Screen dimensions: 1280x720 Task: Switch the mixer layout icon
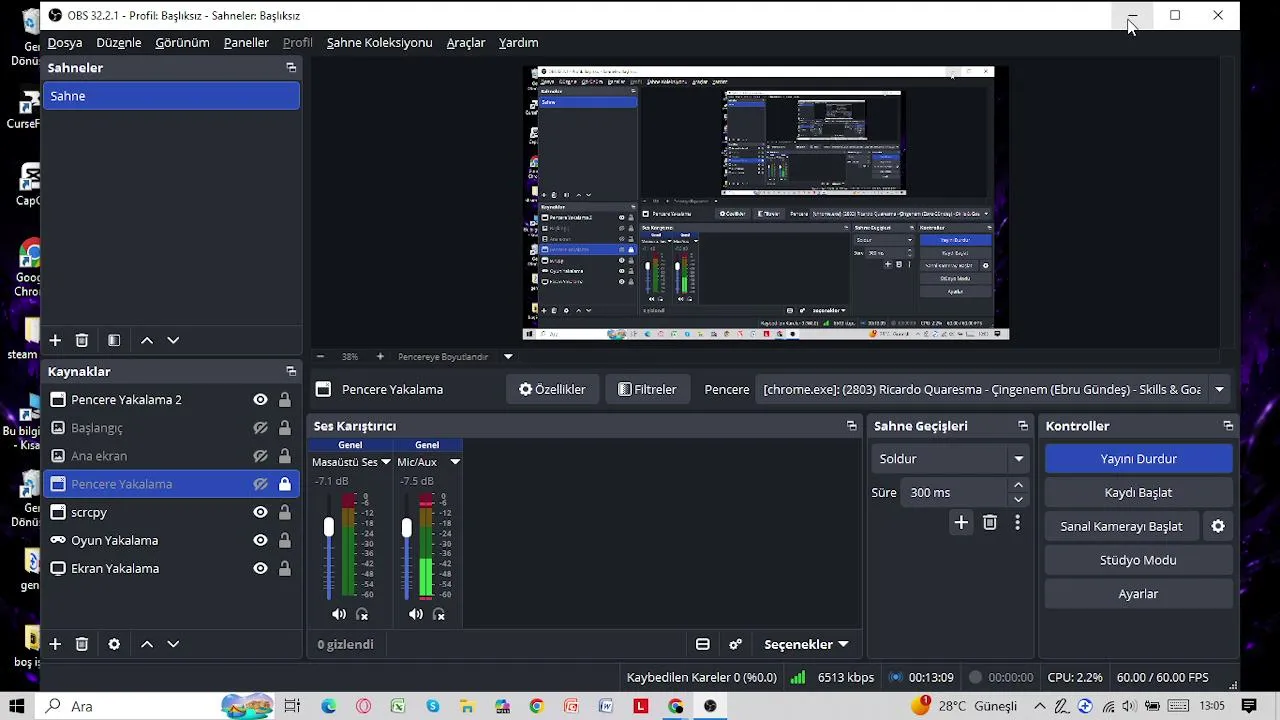point(703,644)
